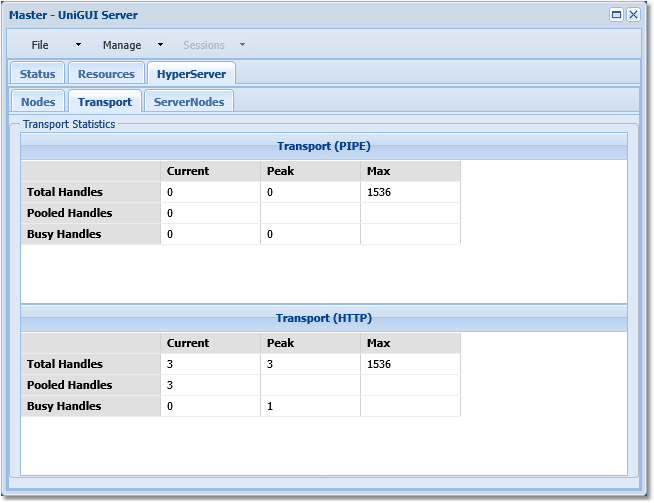Select the Transport sub-tab
The height and width of the screenshot is (503, 654).
pos(105,102)
